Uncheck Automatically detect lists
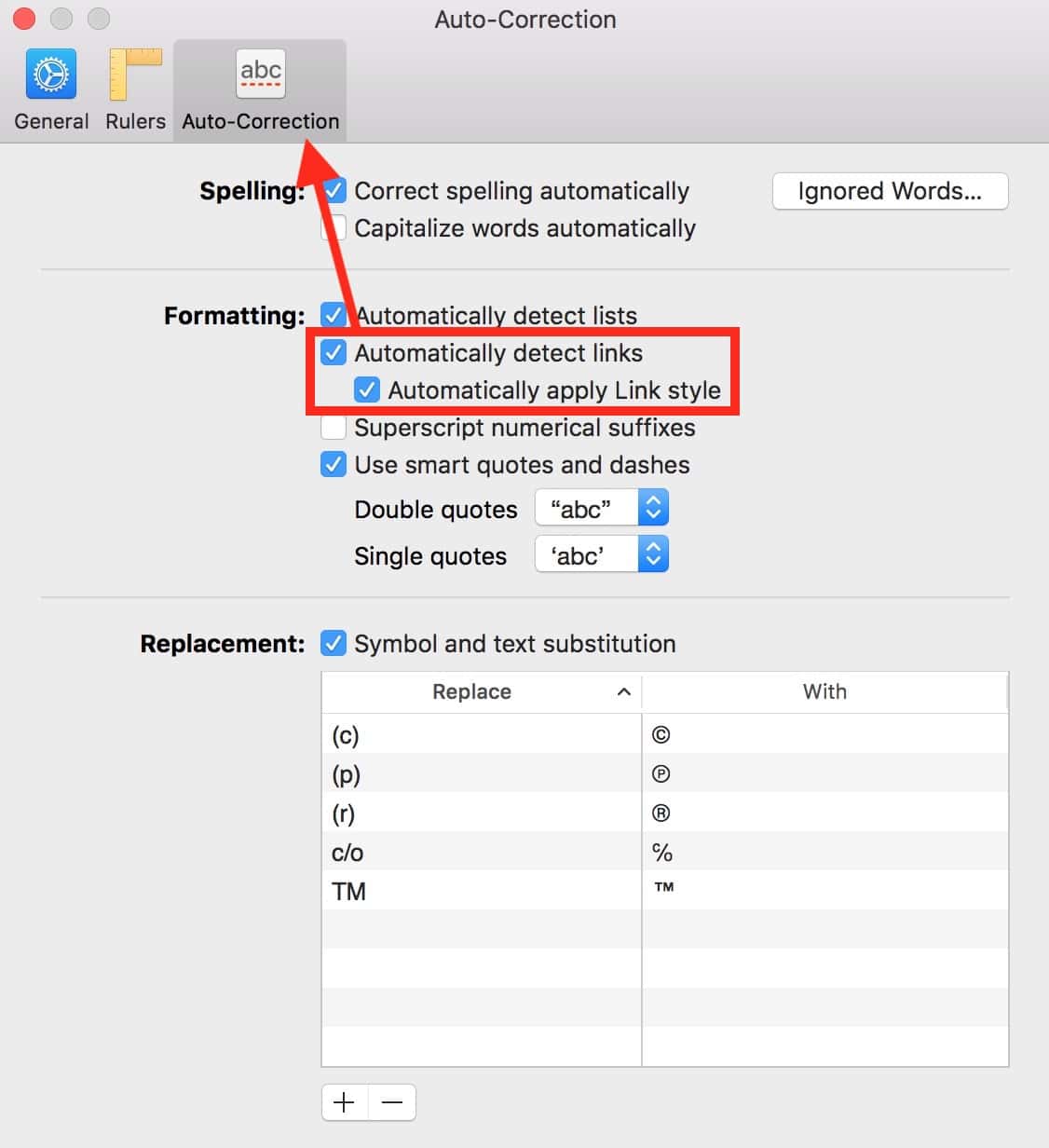This screenshot has height=1148, width=1049. pyautogui.click(x=334, y=316)
